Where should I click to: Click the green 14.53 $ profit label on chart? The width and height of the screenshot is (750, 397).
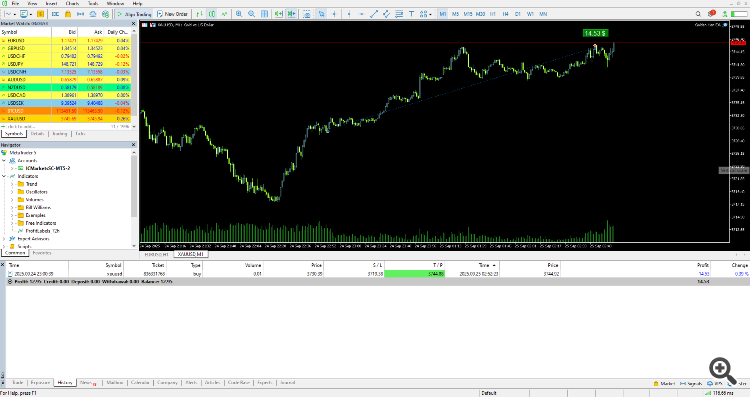[595, 33]
